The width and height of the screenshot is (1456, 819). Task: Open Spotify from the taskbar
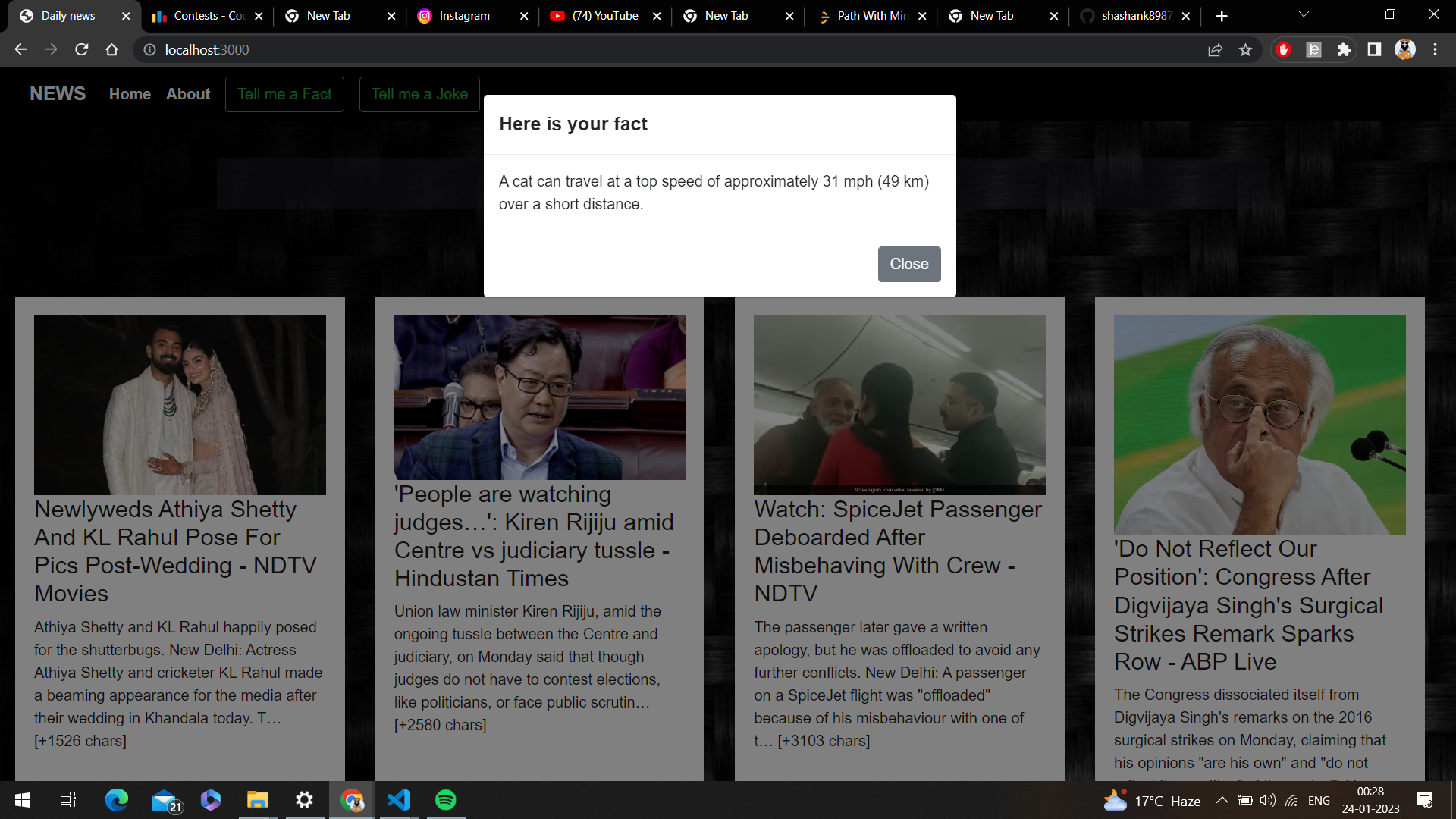pos(446,800)
